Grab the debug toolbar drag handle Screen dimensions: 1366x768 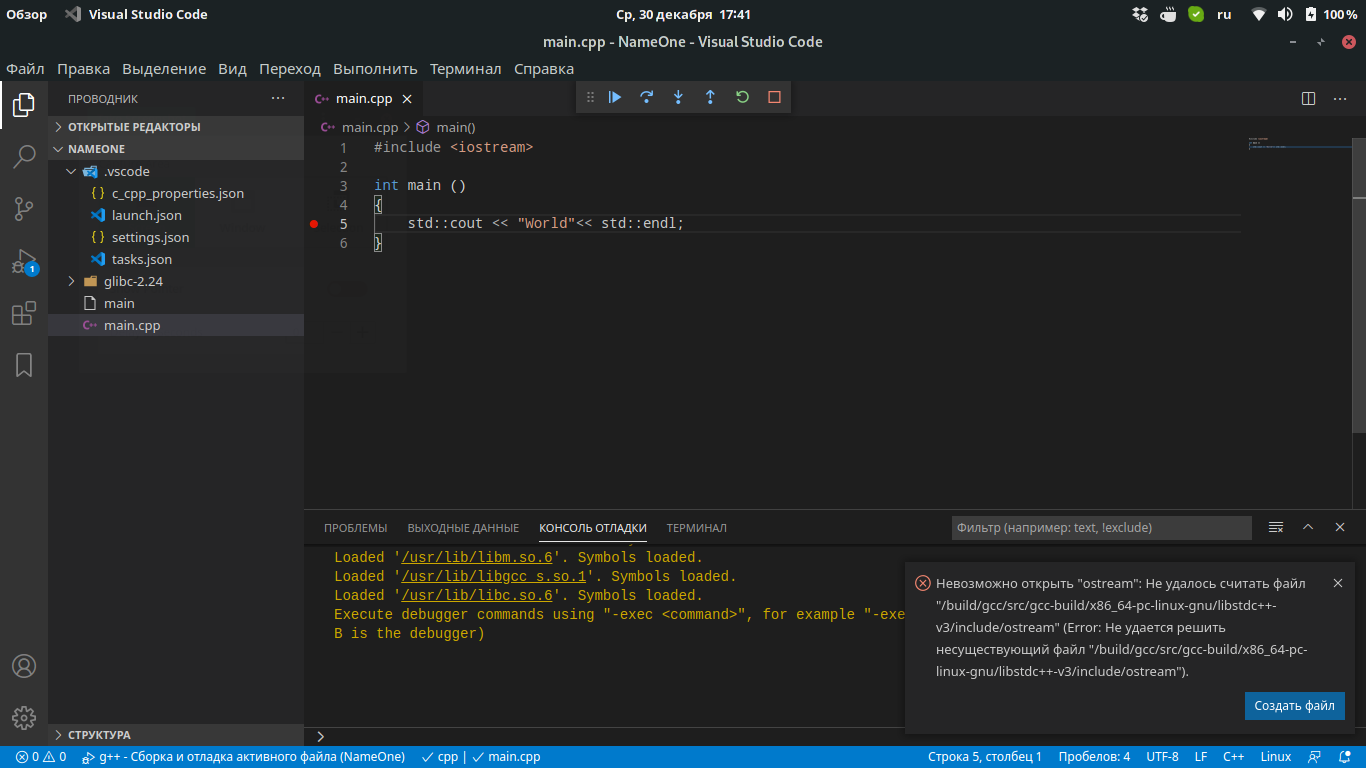tap(590, 97)
